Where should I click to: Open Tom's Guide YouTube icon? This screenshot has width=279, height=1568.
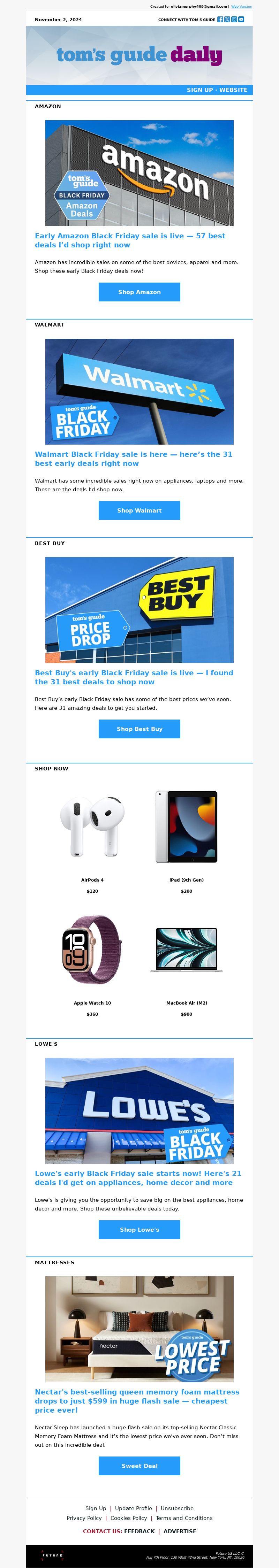pyautogui.click(x=241, y=20)
